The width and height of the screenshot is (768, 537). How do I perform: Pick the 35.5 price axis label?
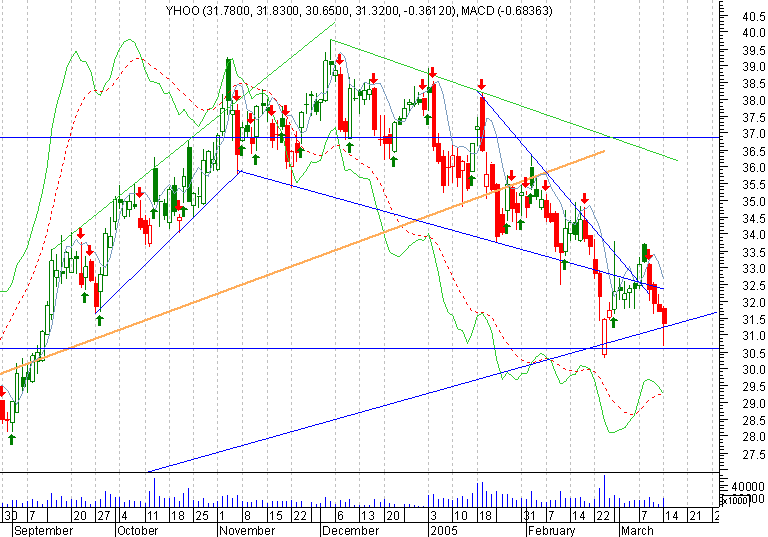point(753,185)
